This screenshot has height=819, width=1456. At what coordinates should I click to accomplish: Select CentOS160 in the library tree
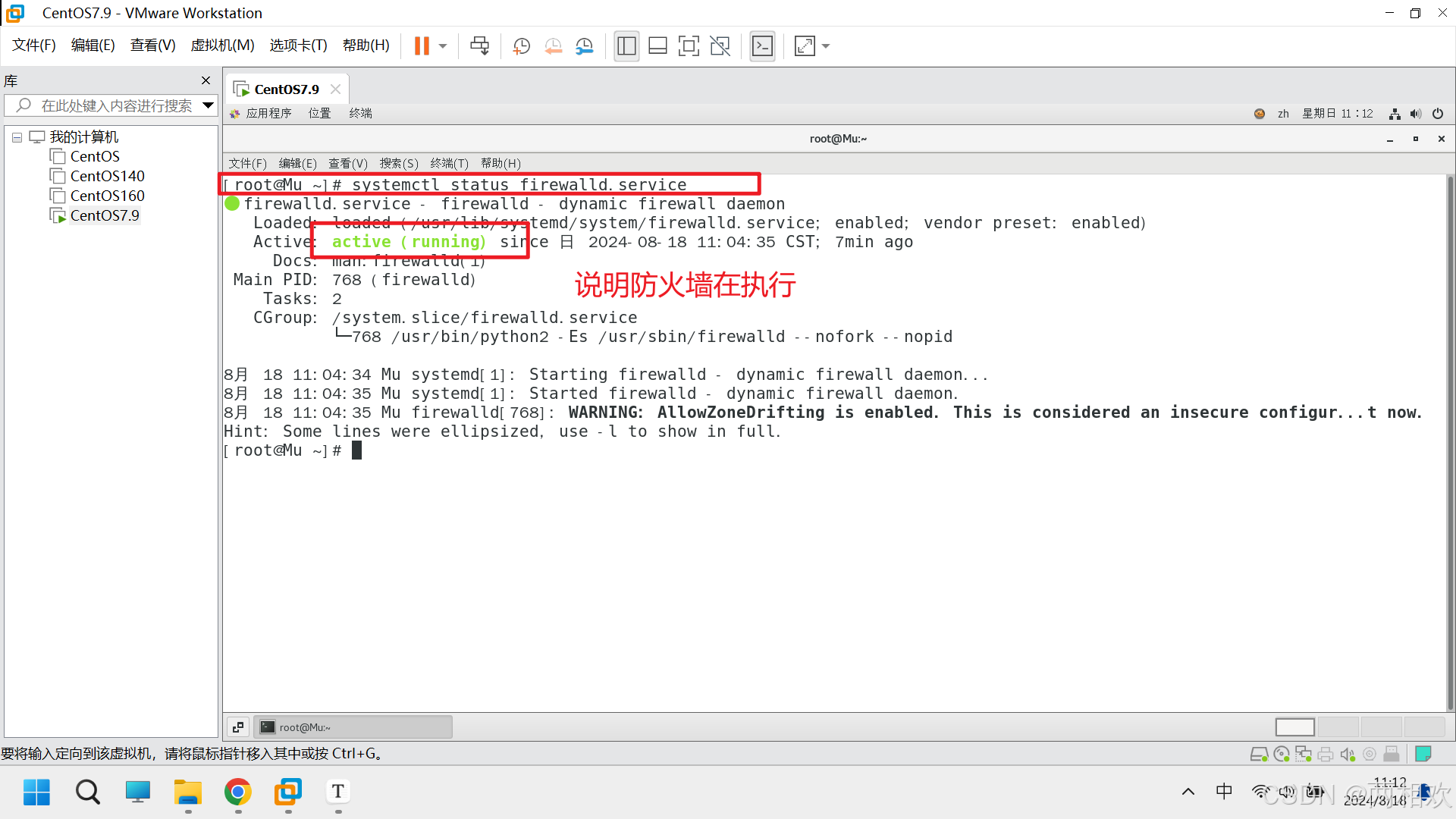point(107,196)
